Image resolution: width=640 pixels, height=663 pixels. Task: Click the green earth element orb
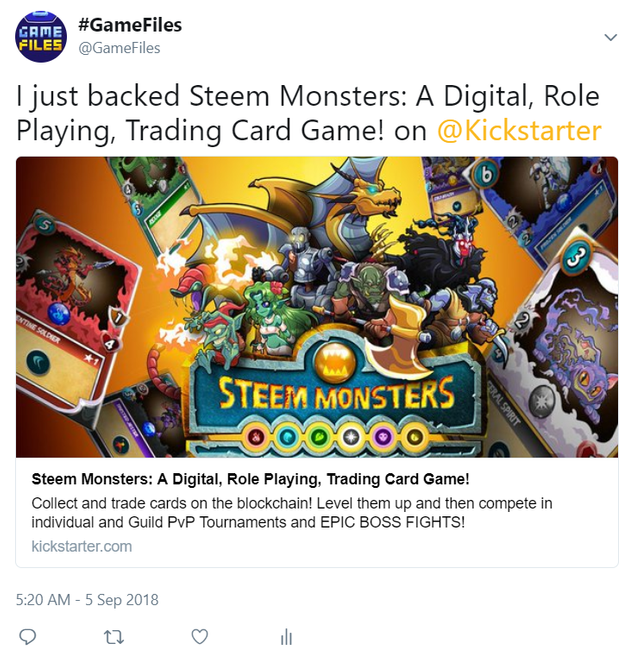319,437
